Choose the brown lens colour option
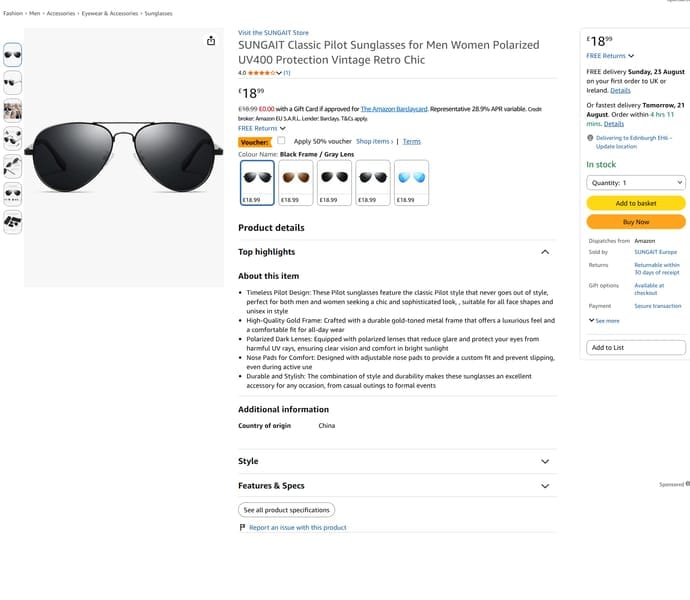 (296, 183)
